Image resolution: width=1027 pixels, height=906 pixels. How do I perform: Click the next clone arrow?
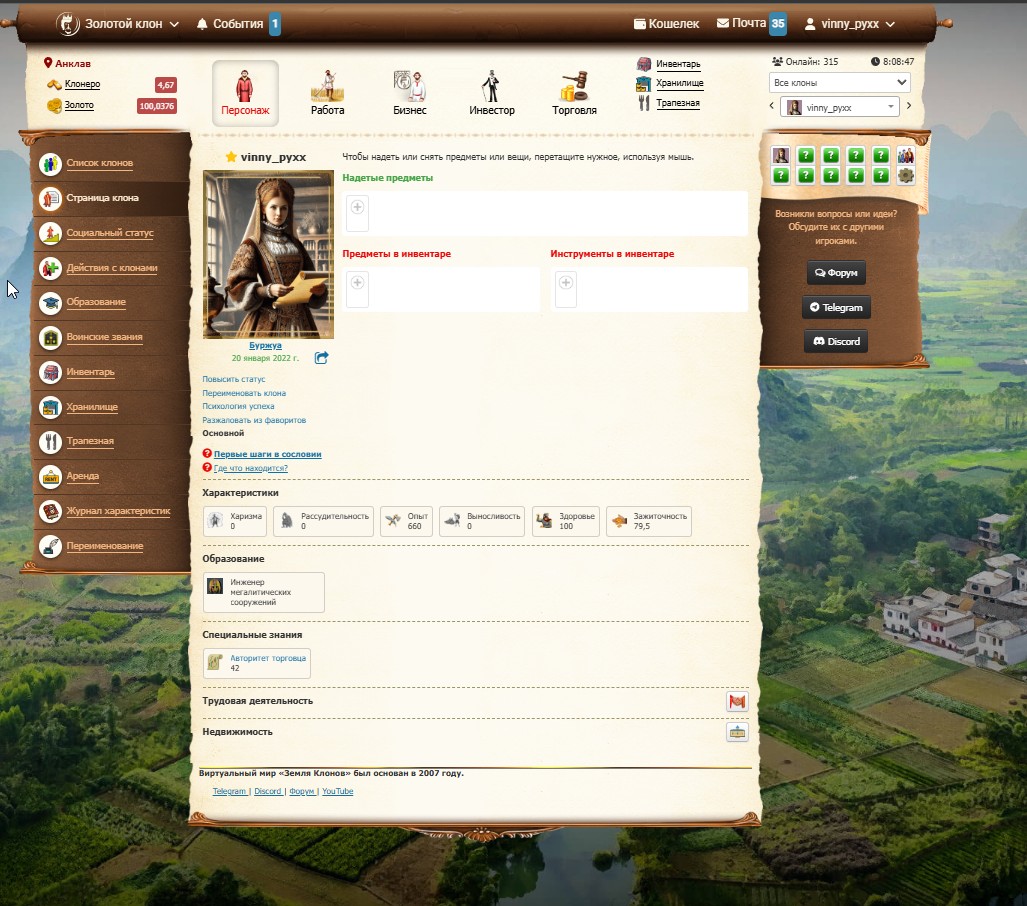[x=909, y=107]
